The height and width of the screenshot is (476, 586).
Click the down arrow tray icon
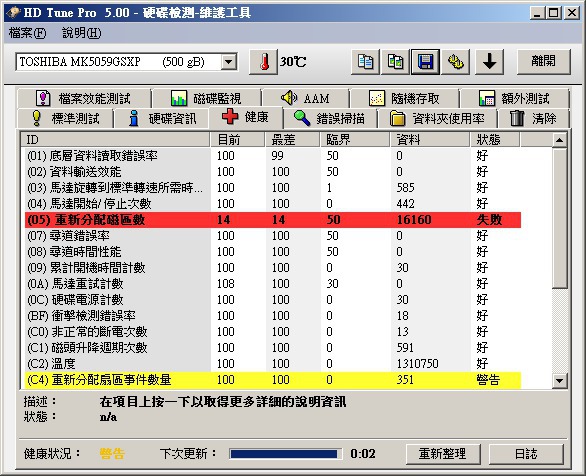[x=489, y=62]
